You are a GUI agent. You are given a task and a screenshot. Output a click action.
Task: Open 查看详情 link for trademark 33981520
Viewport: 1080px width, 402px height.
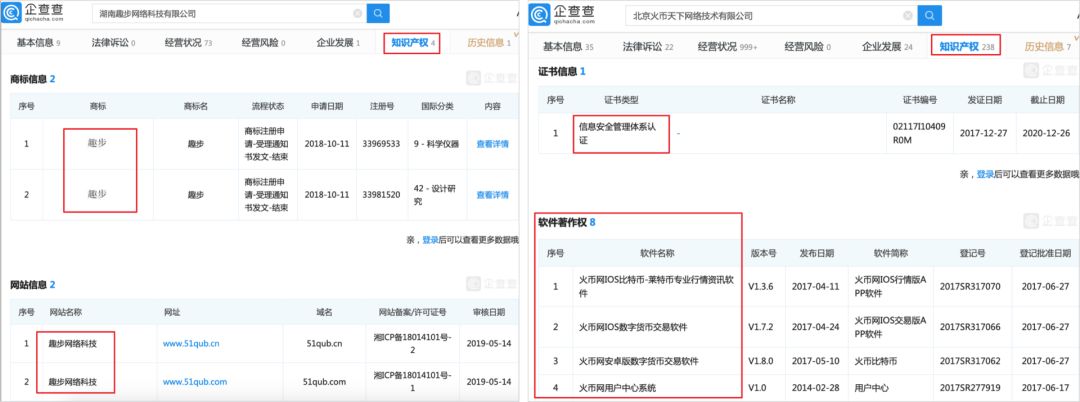point(492,194)
